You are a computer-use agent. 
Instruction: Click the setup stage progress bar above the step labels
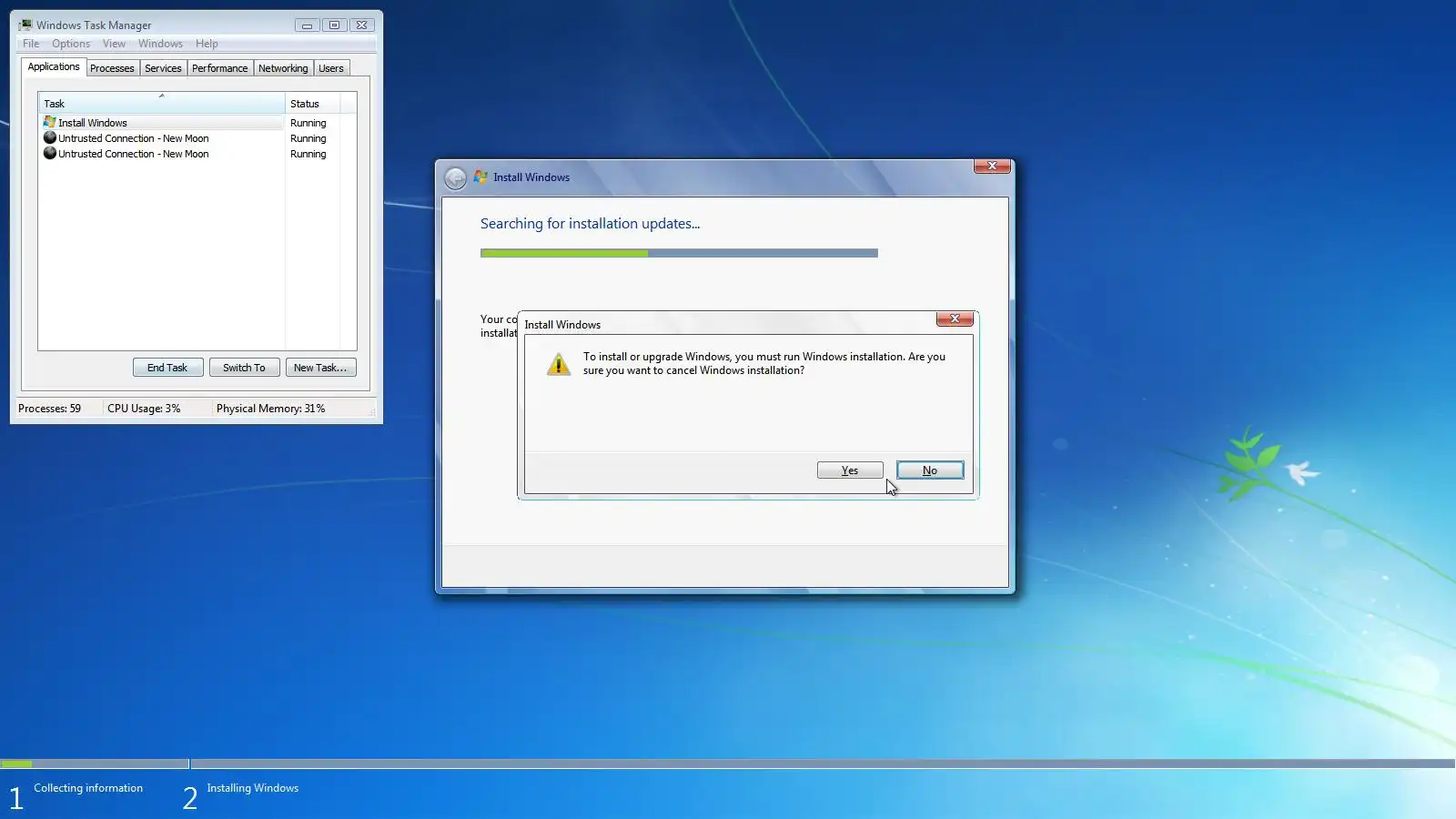pyautogui.click(x=728, y=763)
